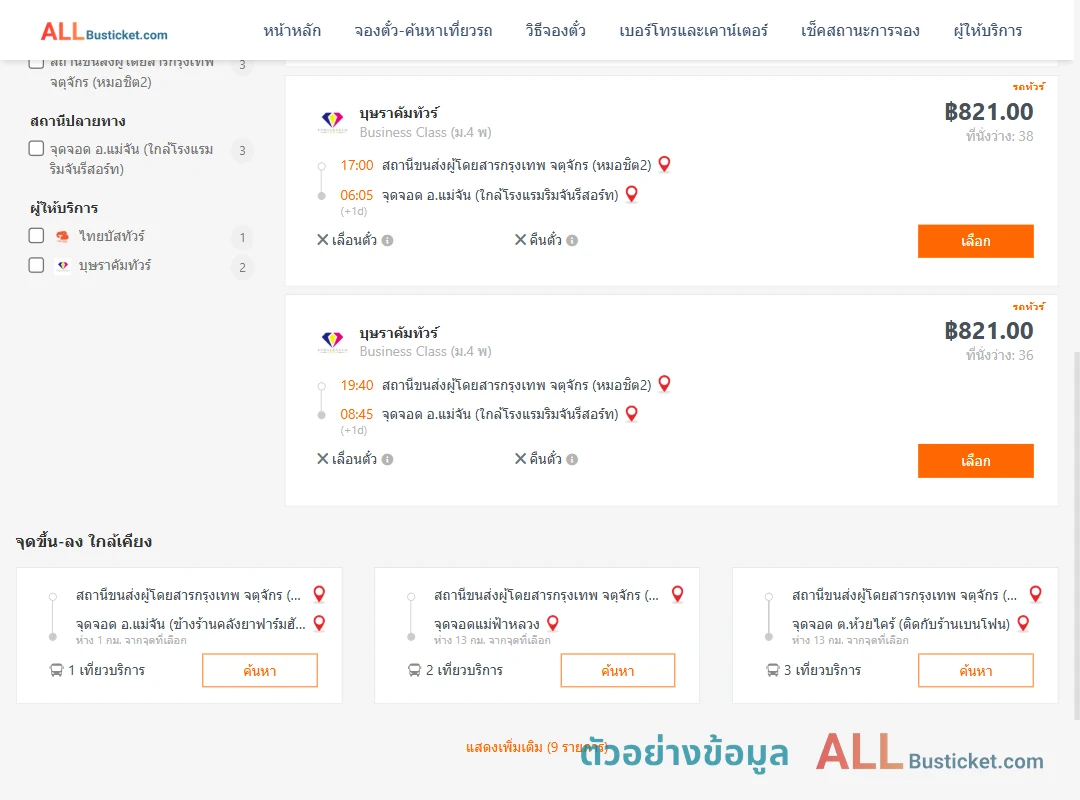Search trips to ร้านคลังยาฟาร์ม stop with ค้นหา
The width and height of the screenshot is (1080, 800).
point(260,670)
